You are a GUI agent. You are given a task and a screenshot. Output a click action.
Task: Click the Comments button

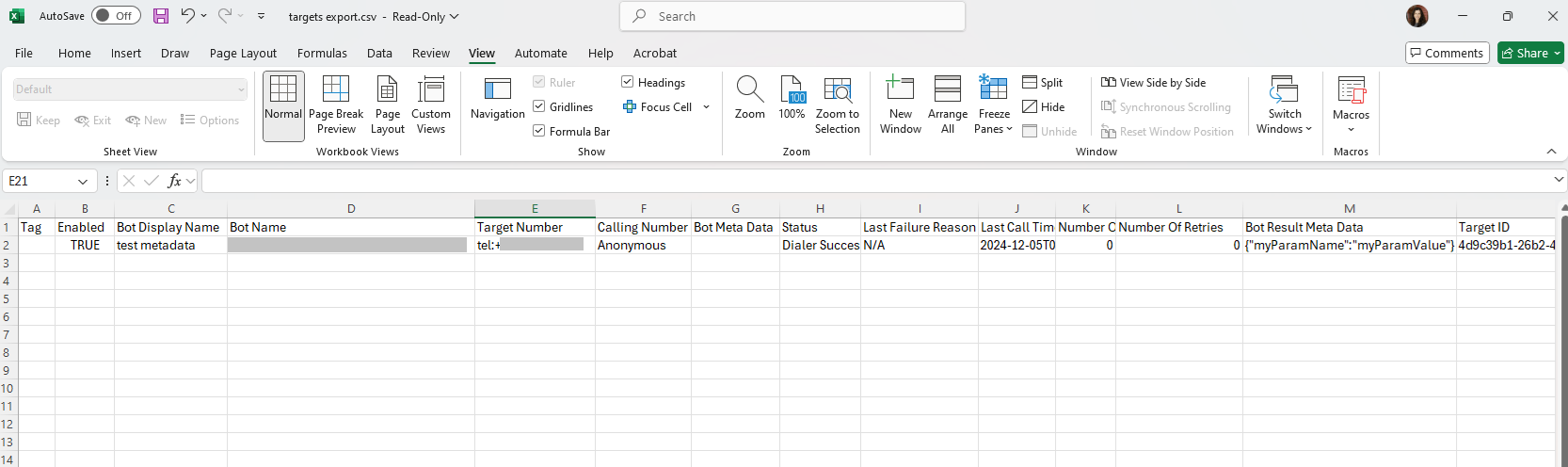click(x=1448, y=53)
